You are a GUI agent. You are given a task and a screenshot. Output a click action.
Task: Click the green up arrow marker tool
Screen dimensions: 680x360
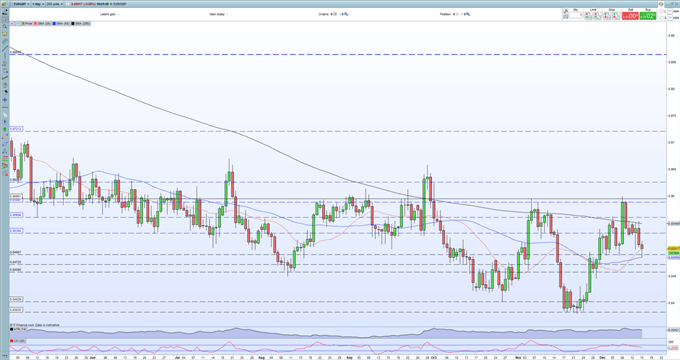click(5, 129)
